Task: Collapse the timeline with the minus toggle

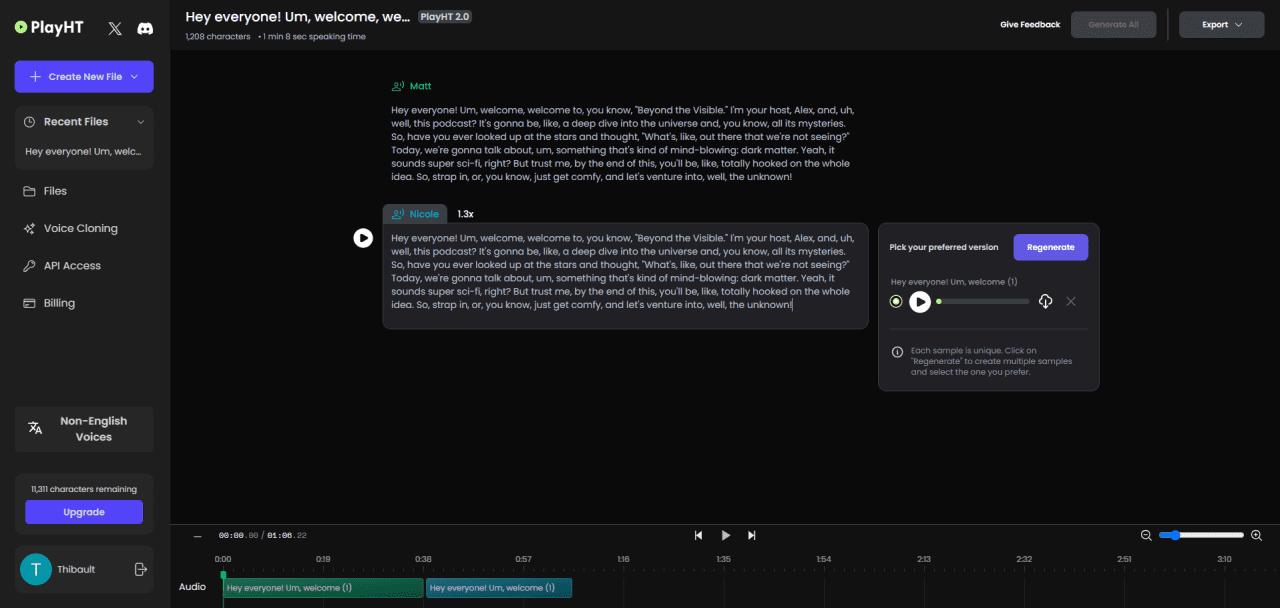Action: click(197, 536)
